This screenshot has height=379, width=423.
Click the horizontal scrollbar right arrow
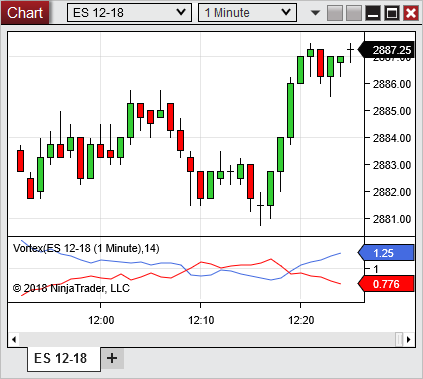pyautogui.click(x=409, y=340)
